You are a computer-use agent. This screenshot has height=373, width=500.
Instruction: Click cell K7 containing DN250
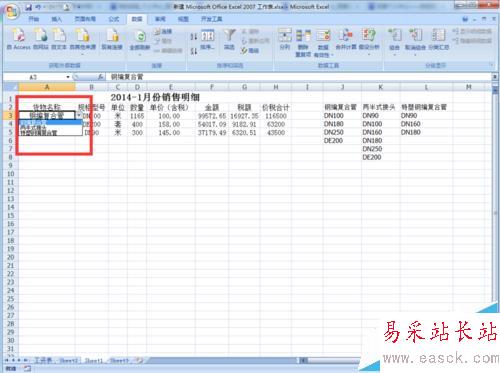(x=381, y=149)
